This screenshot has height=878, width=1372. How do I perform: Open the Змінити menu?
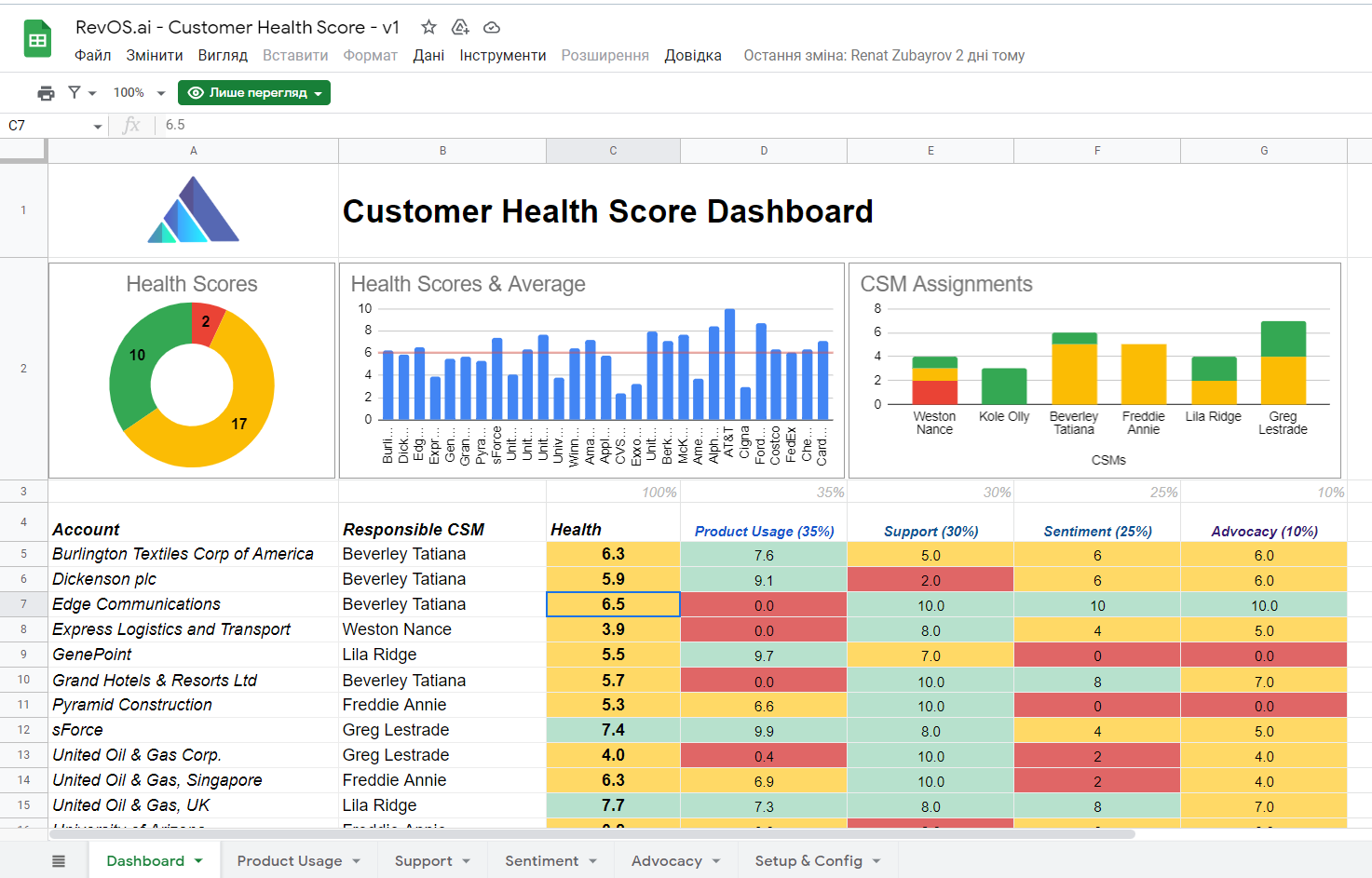point(155,56)
